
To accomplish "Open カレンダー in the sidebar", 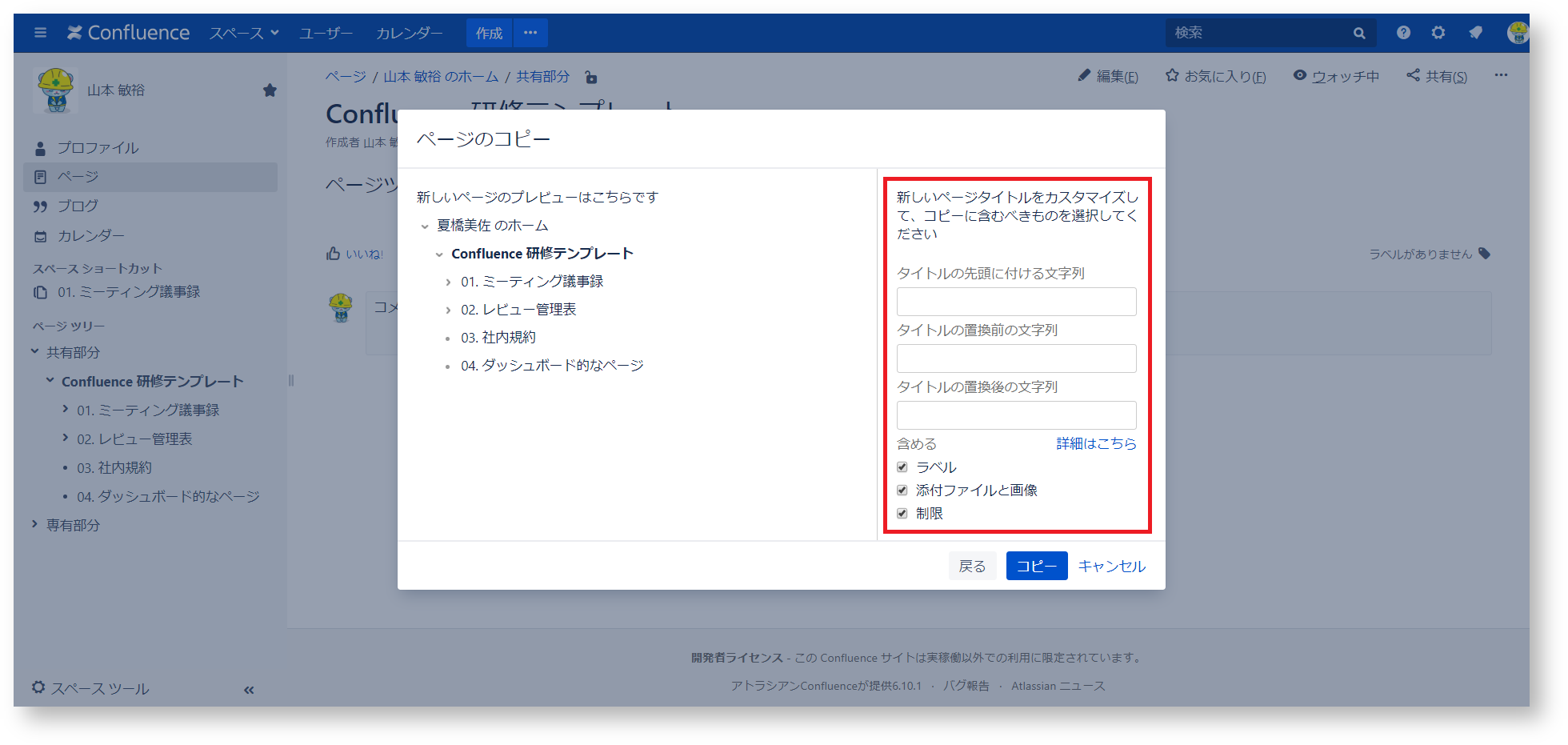I will click(x=90, y=236).
